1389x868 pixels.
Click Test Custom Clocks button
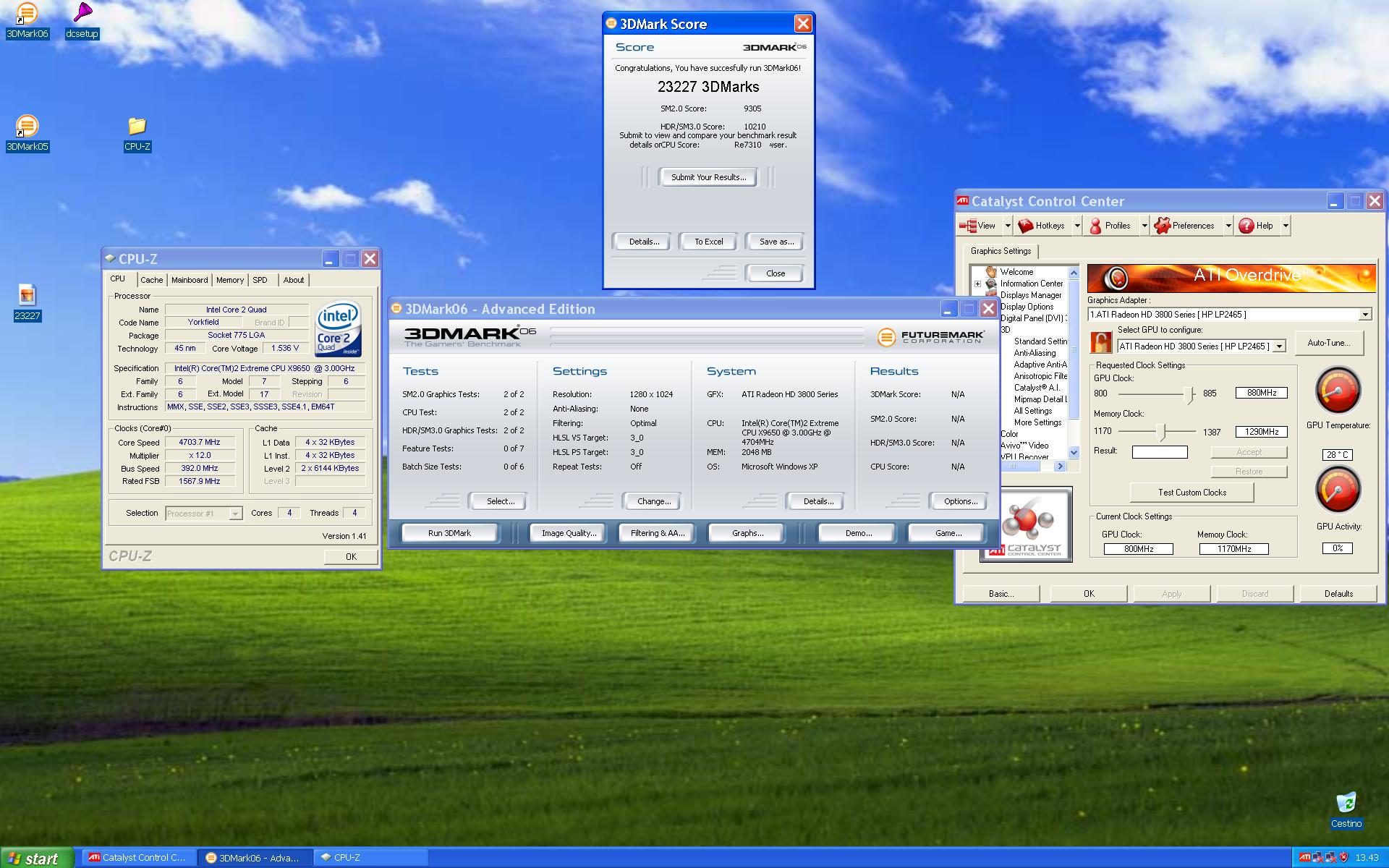click(x=1192, y=493)
